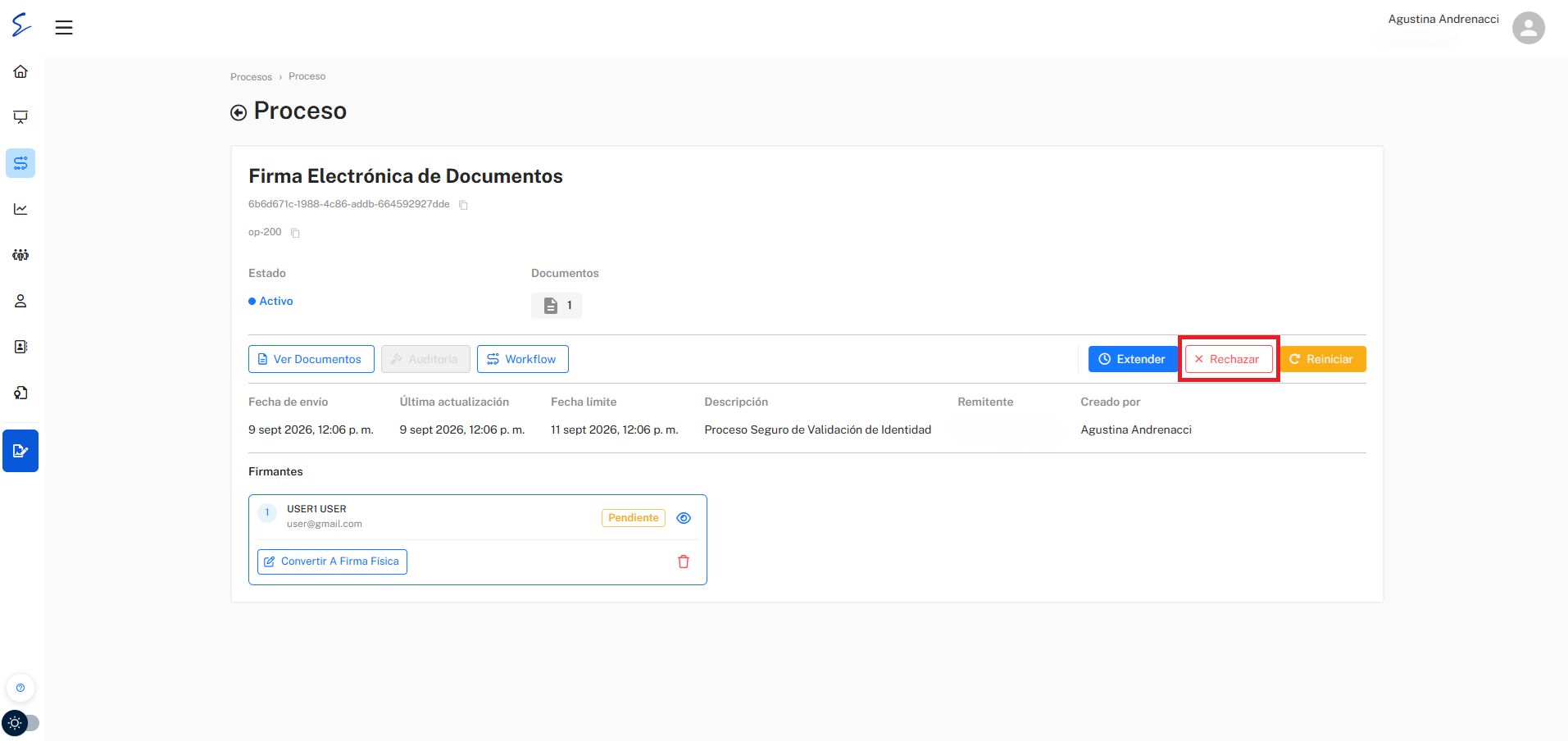Open the signature sidebar icon
Viewport: 1568px width, 741px height.
click(x=20, y=451)
